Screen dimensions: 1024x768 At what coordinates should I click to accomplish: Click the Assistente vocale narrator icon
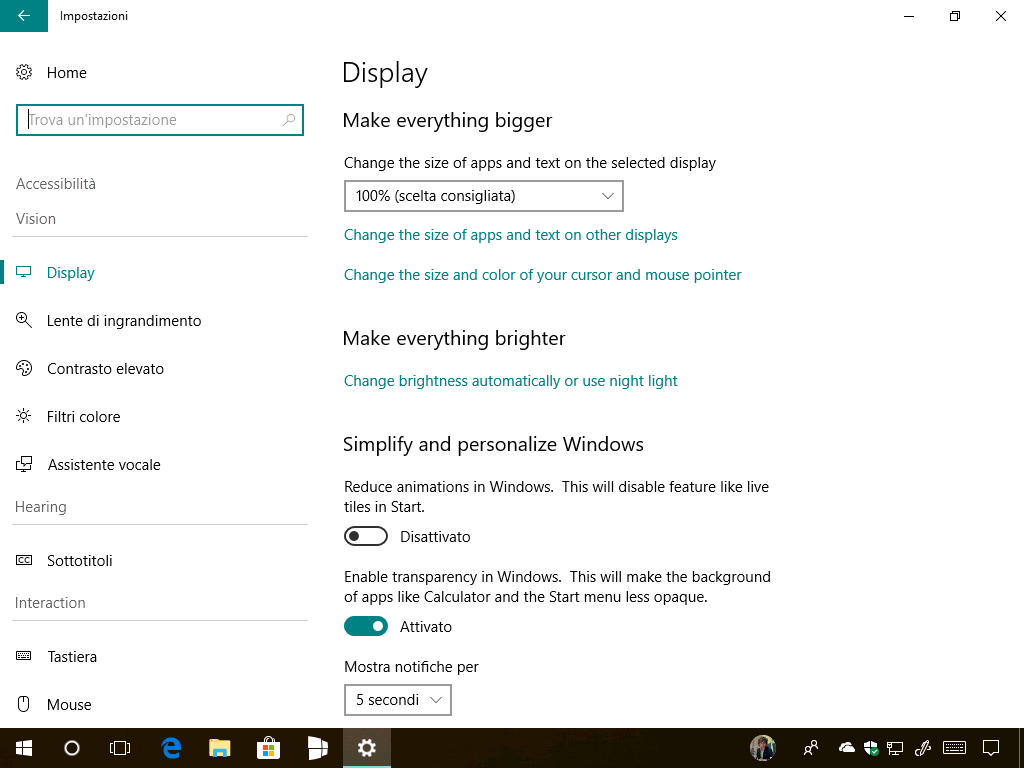24,464
